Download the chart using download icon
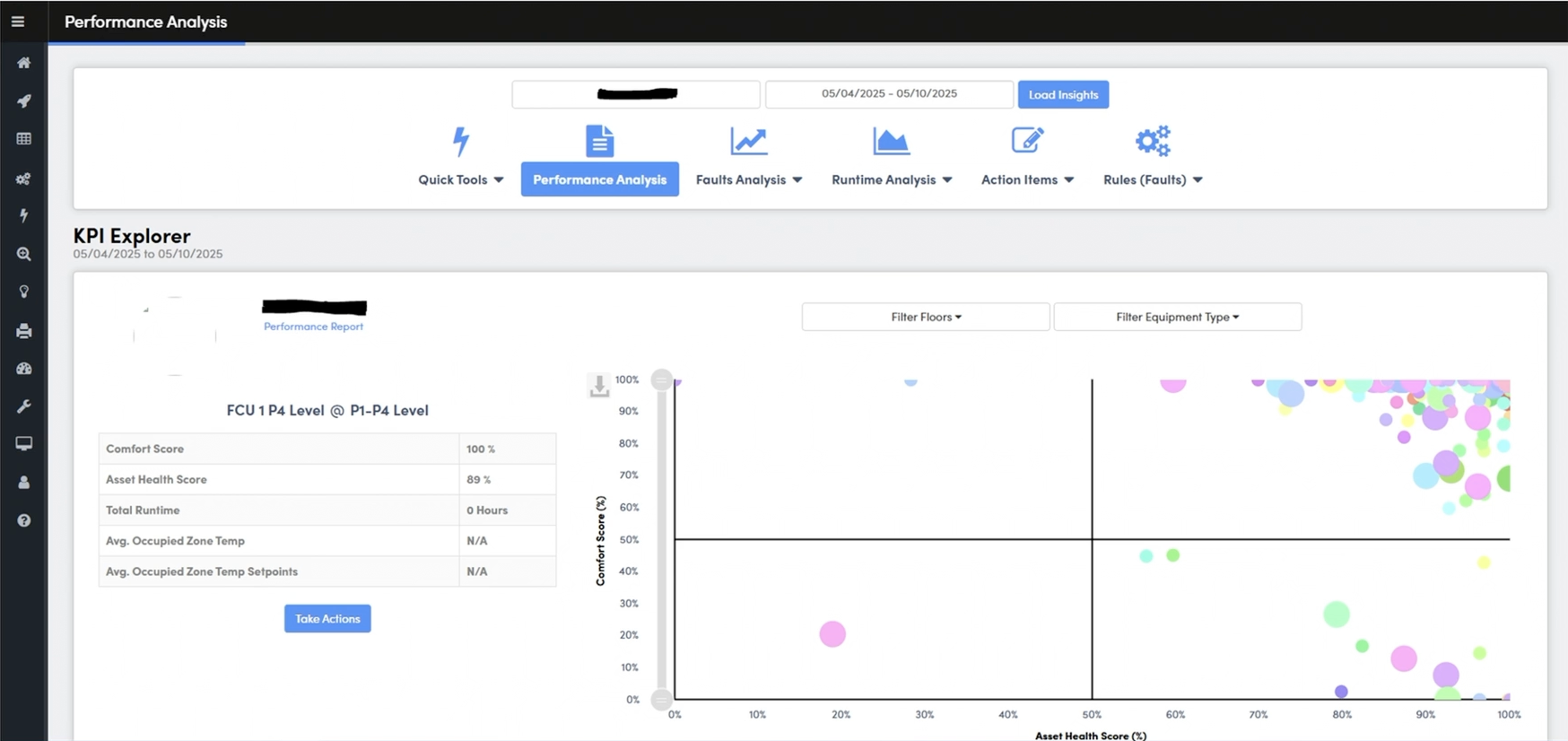1568x741 pixels. [599, 386]
